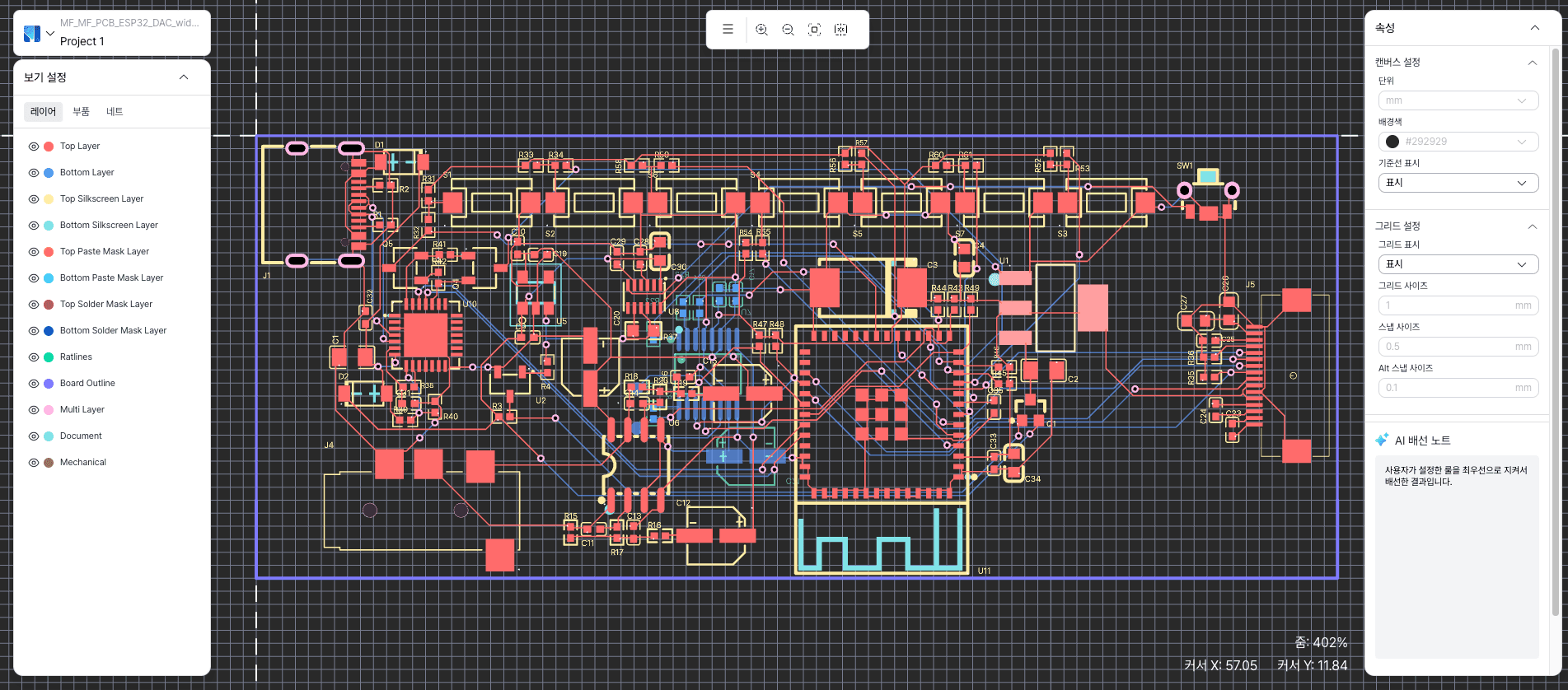Screen dimensions: 1568x690
Task: Click the Alt 스냅 사이즈 input field
Action: point(1458,388)
